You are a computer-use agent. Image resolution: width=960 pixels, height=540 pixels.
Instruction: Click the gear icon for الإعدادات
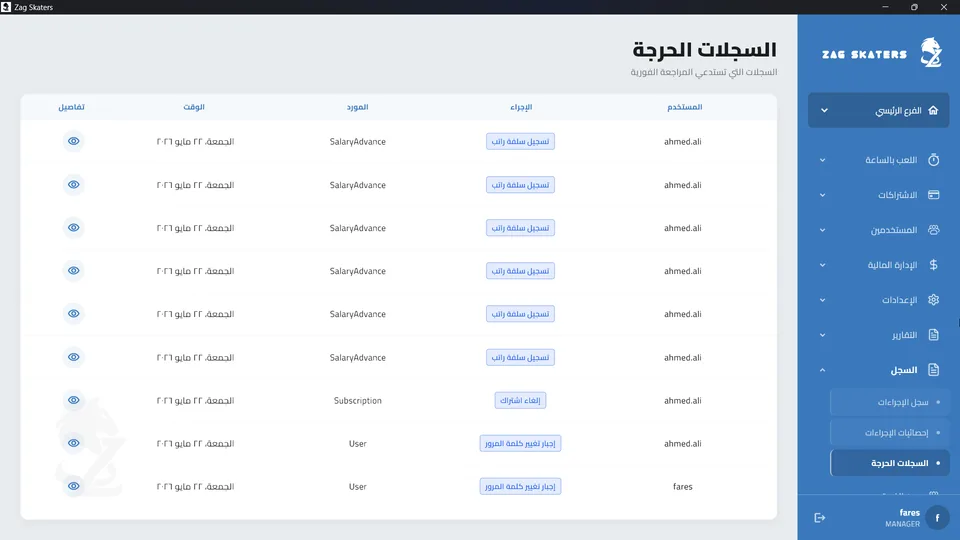pos(933,299)
